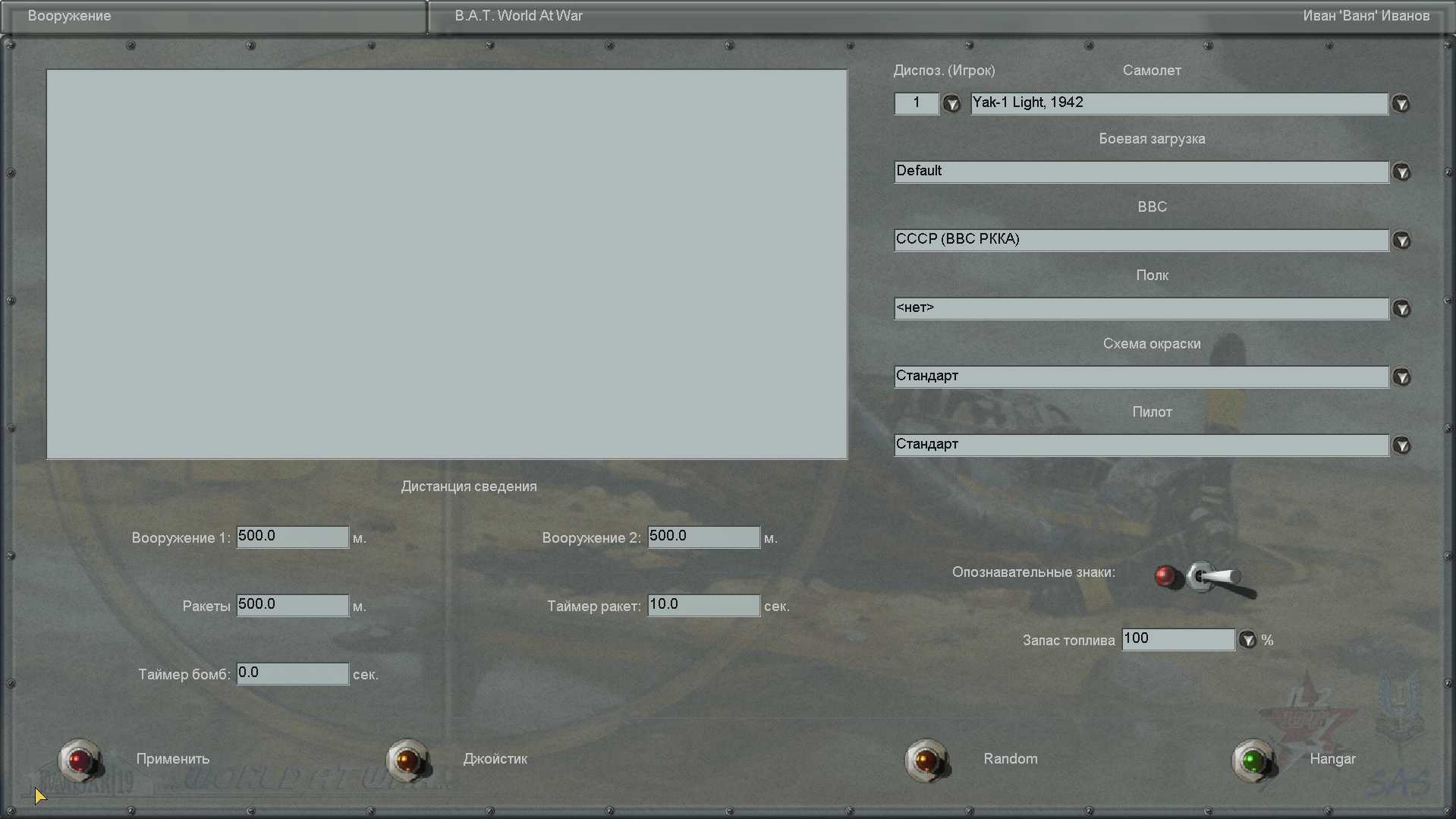Viewport: 1456px width, 819px height.
Task: Expand the Боевая загрузка dropdown arrow
Action: pyautogui.click(x=1401, y=172)
